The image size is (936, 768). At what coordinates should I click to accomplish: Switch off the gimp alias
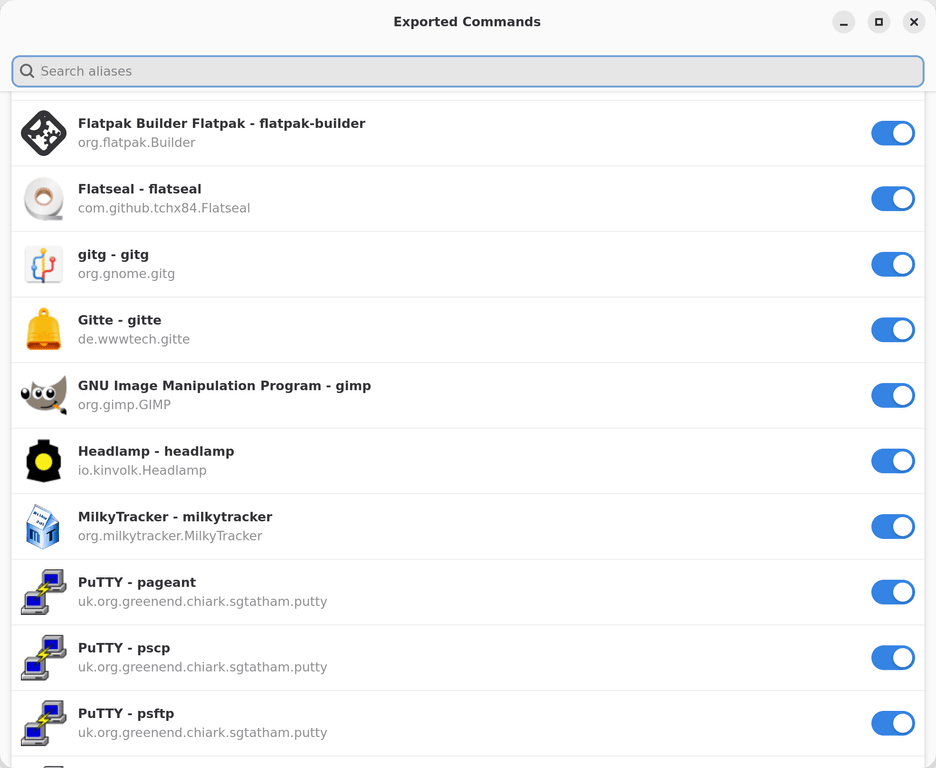click(893, 395)
